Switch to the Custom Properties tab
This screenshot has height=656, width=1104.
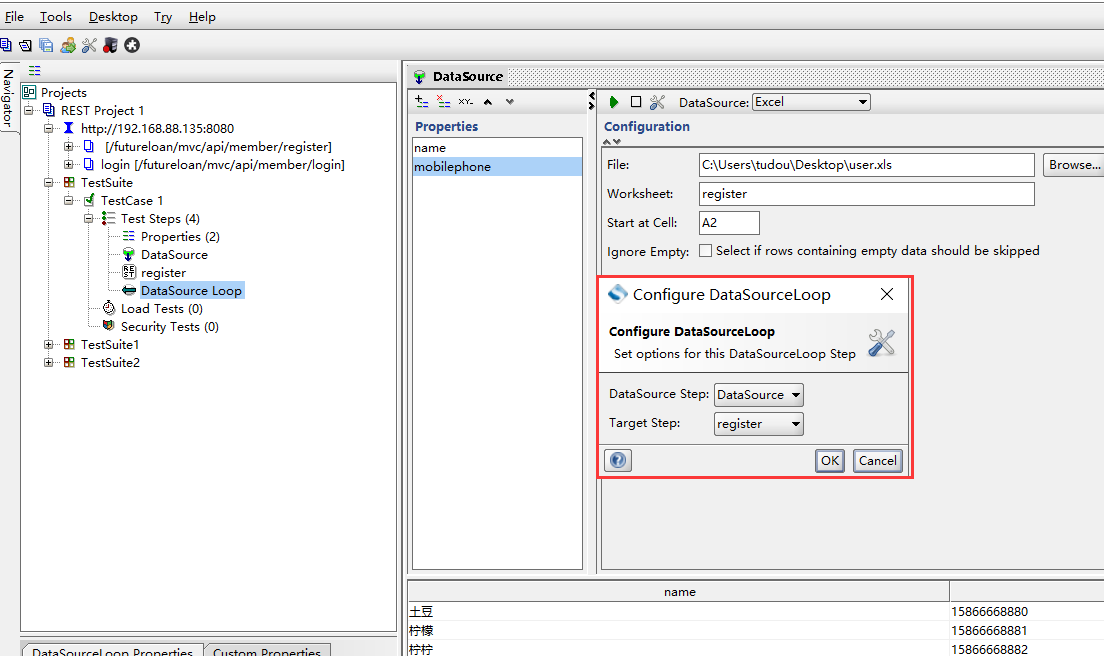pyautogui.click(x=267, y=652)
